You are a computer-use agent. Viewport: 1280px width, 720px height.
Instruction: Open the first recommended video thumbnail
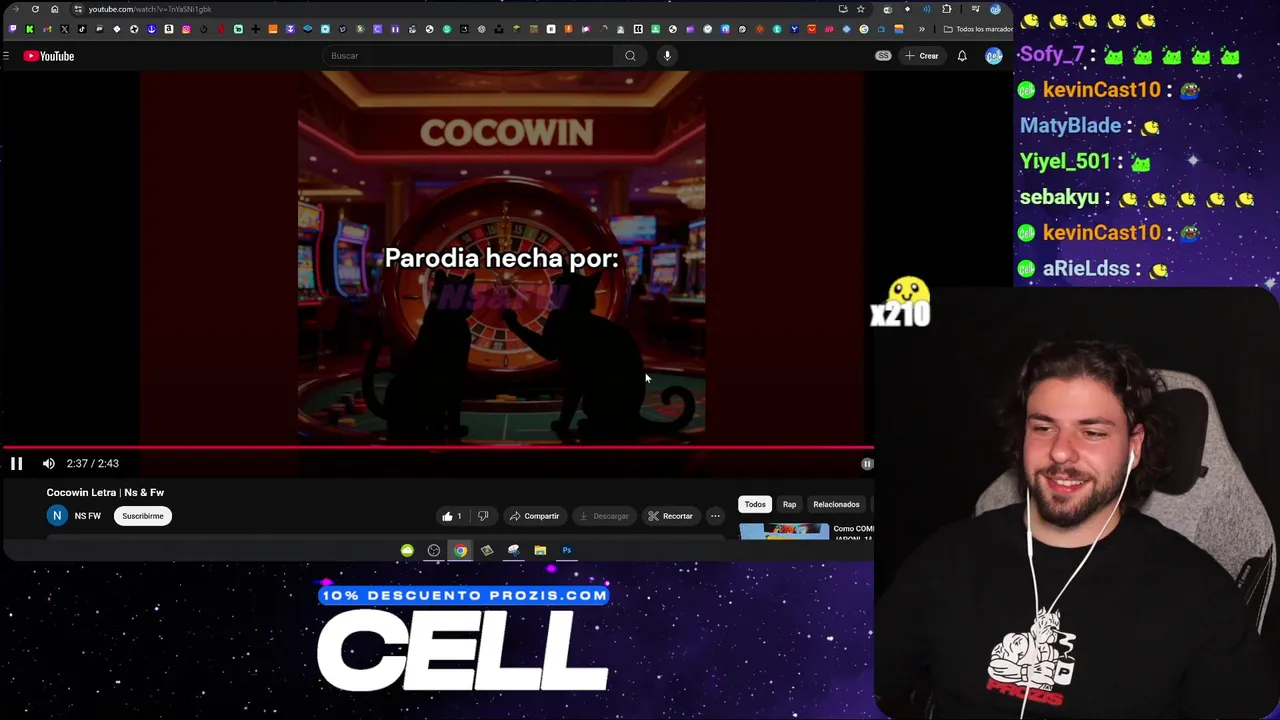[x=784, y=531]
